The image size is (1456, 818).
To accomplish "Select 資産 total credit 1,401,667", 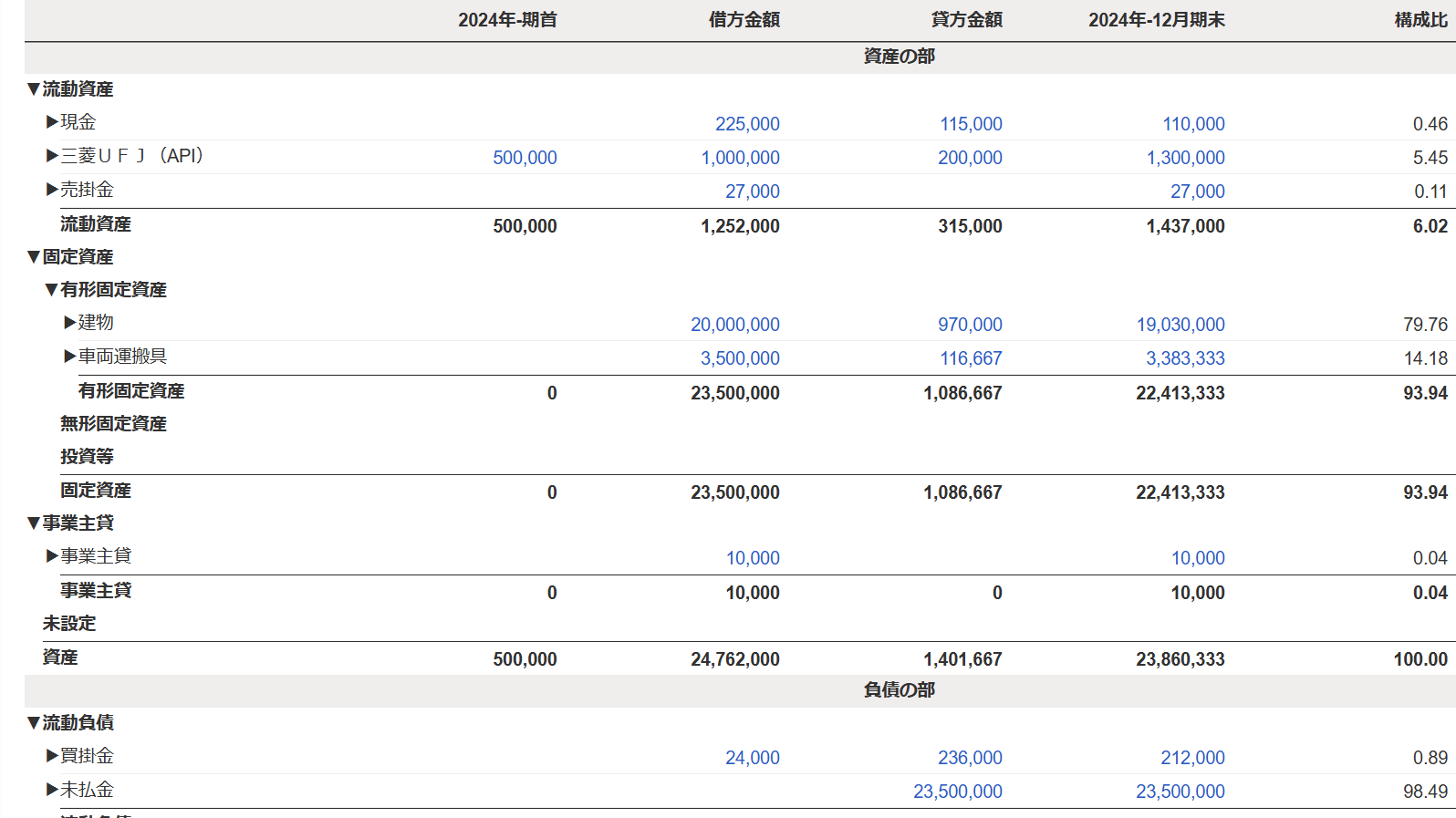I will tap(962, 659).
